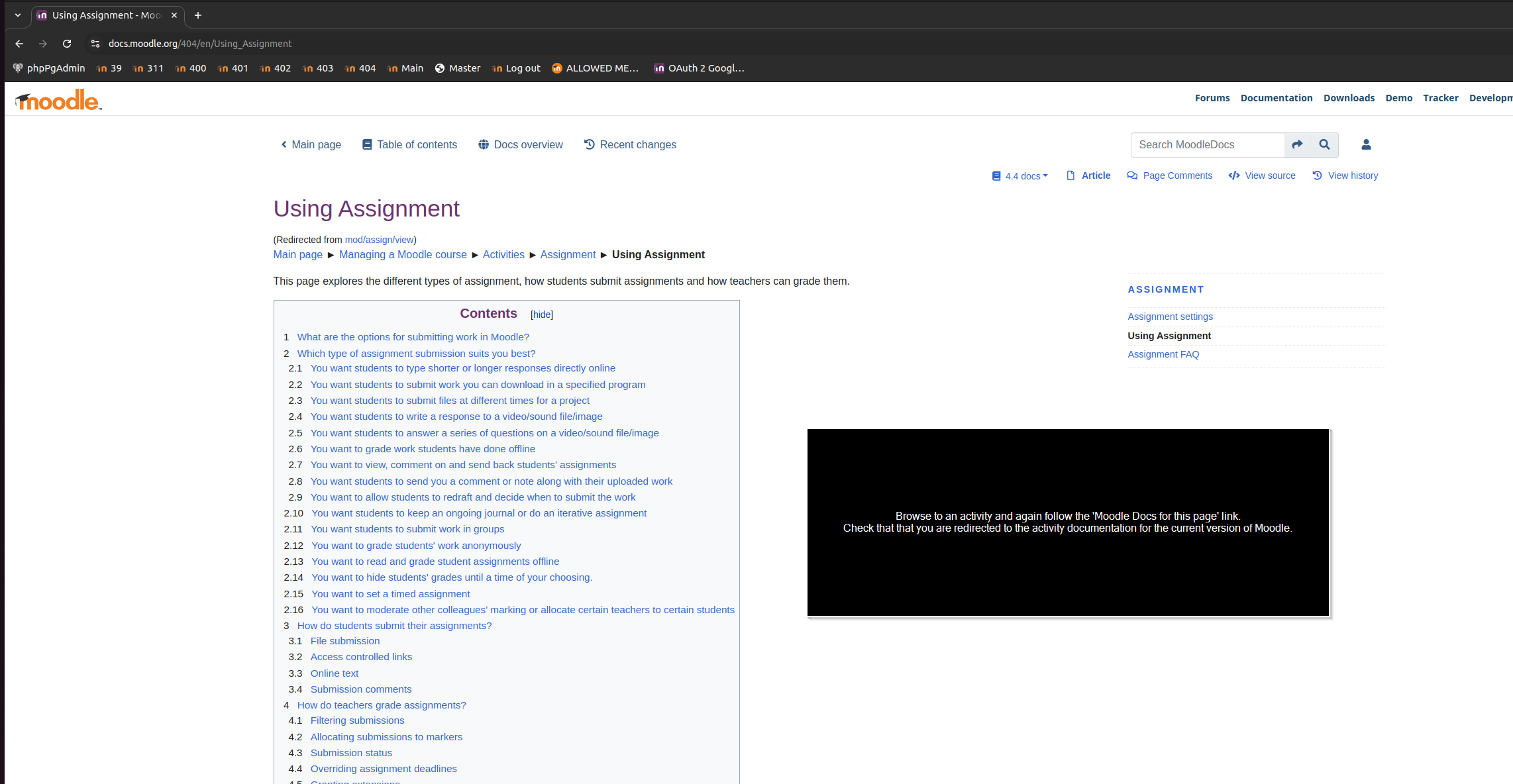Follow mod/assign/view redirect link
The image size is (1513, 784).
tap(379, 240)
